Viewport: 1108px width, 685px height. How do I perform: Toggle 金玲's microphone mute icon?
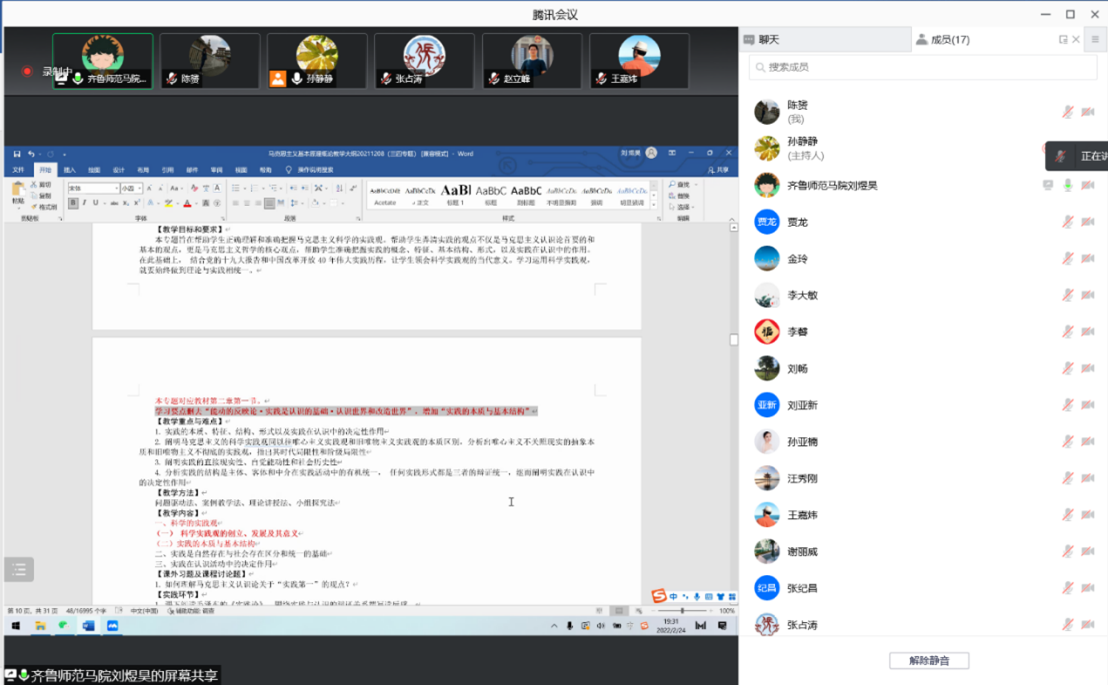(x=1068, y=259)
